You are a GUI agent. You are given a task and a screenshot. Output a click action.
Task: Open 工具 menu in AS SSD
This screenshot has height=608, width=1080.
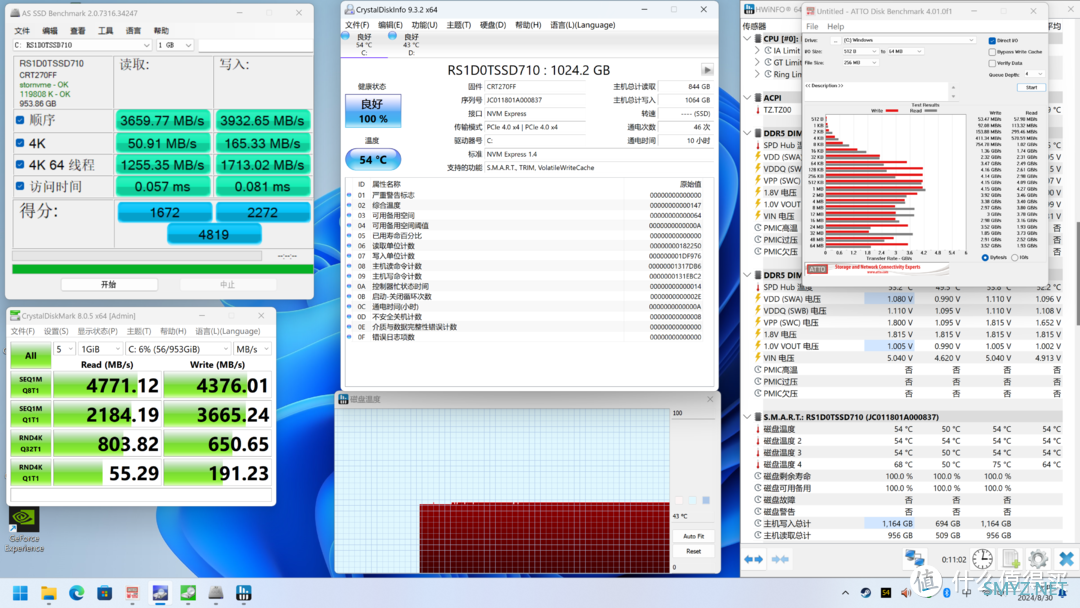105,31
